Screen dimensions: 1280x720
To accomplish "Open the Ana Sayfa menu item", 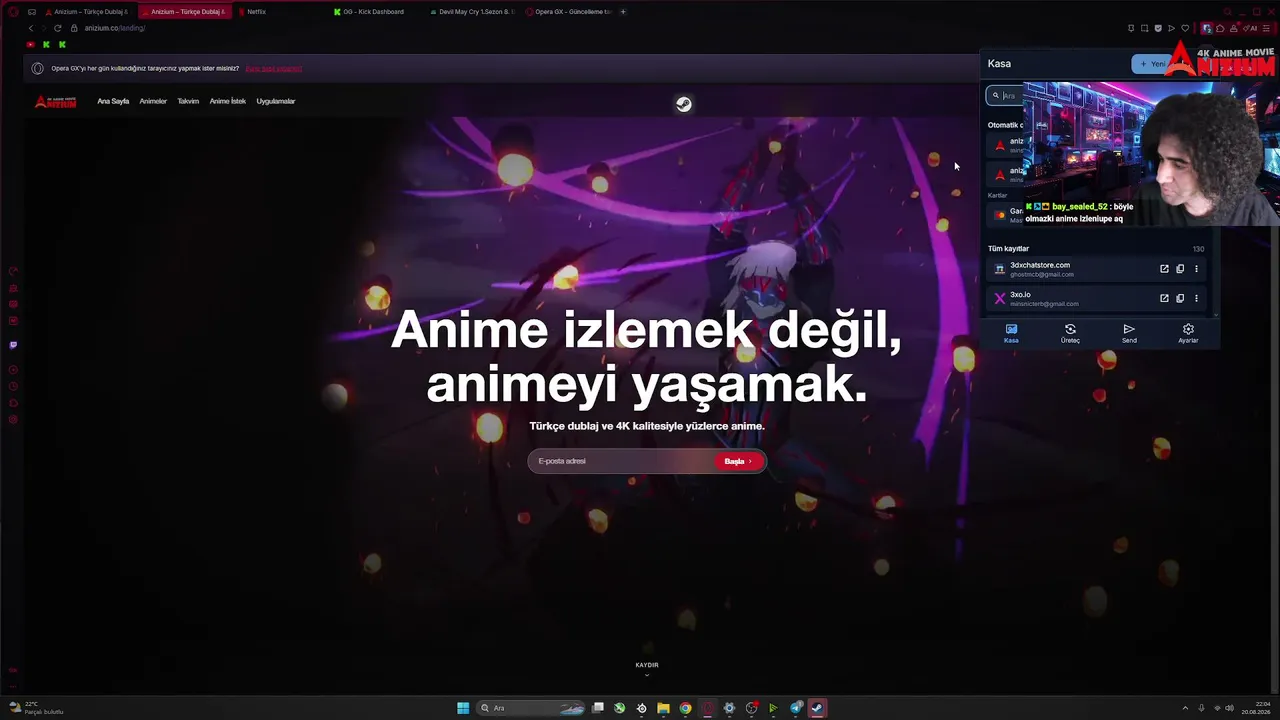I will point(113,101).
